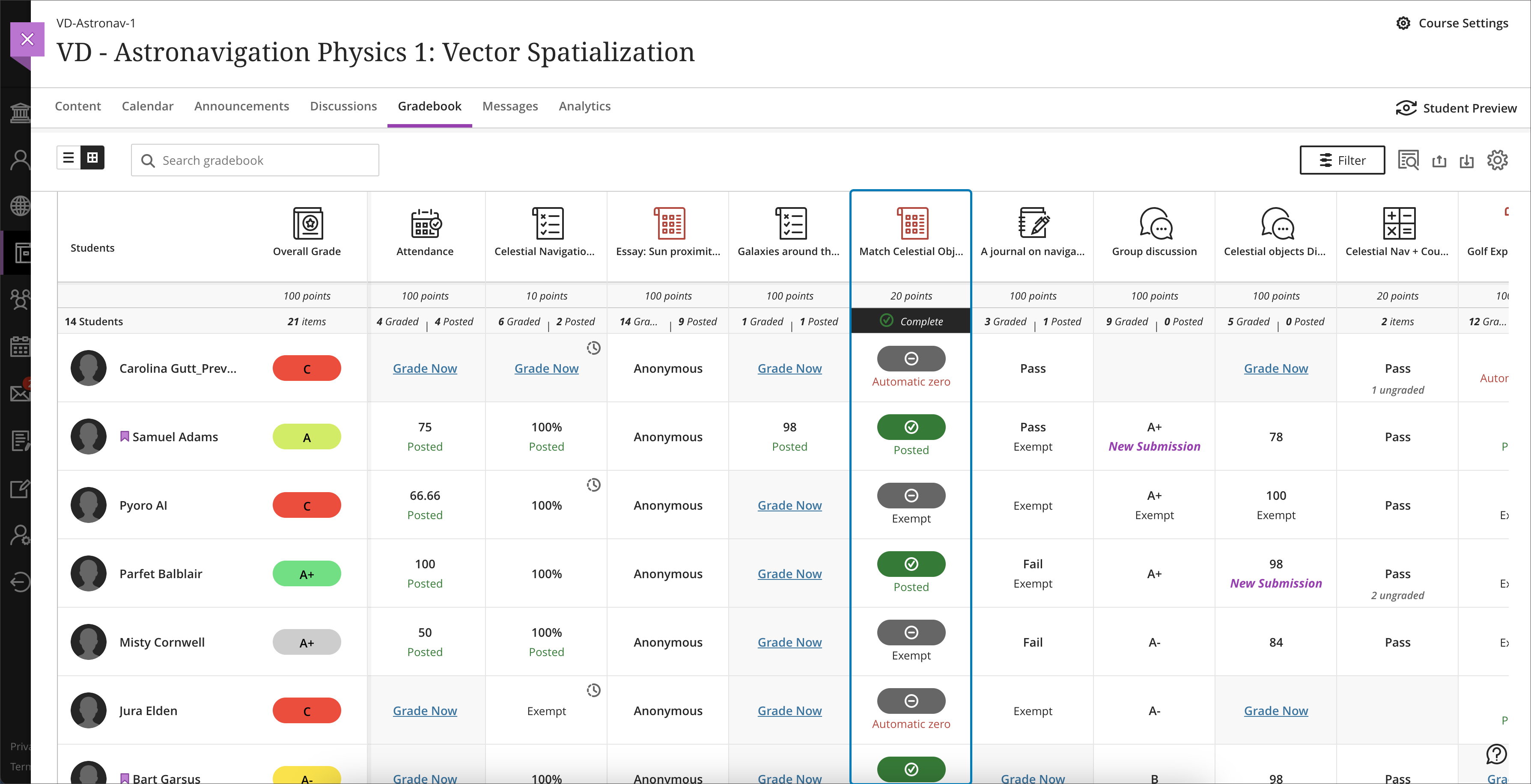This screenshot has width=1531, height=784.
Task: Click the gradebook settings gear icon
Action: click(1497, 160)
